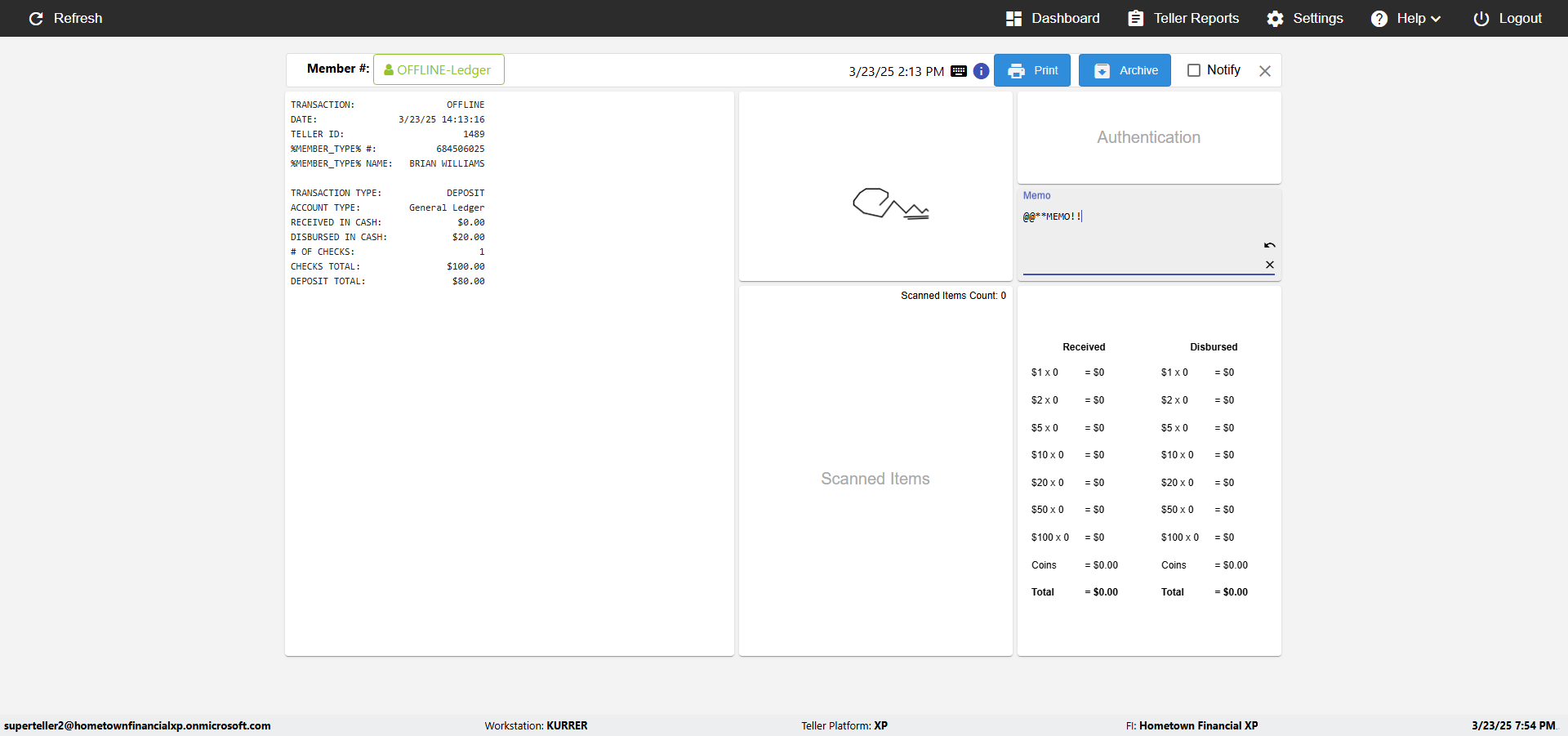Clear the memo with the small X icon
Image resolution: width=1568 pixels, height=736 pixels.
(x=1270, y=265)
